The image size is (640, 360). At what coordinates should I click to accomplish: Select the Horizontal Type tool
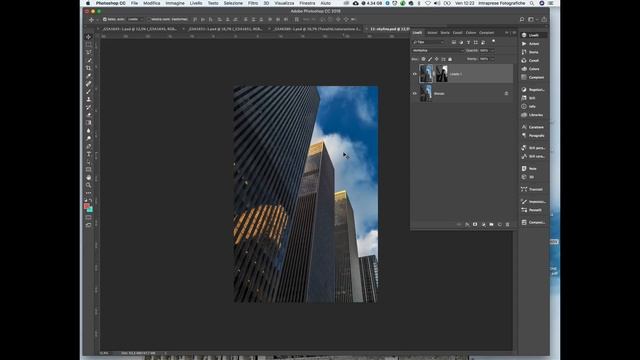tap(89, 154)
